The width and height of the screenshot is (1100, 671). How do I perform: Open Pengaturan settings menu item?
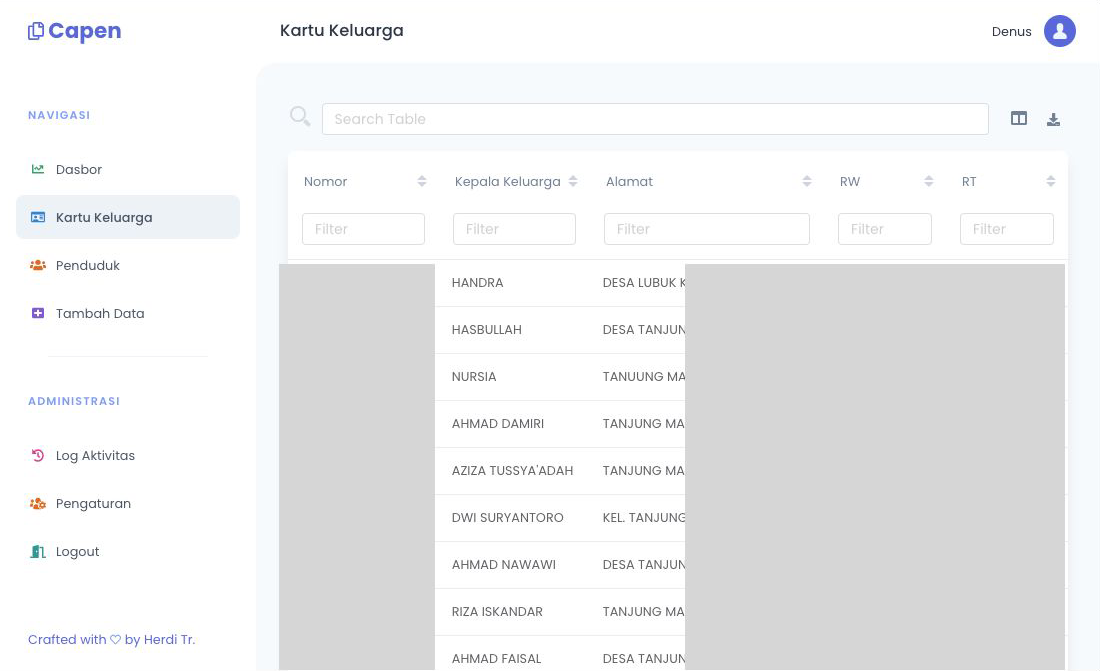[x=93, y=503]
